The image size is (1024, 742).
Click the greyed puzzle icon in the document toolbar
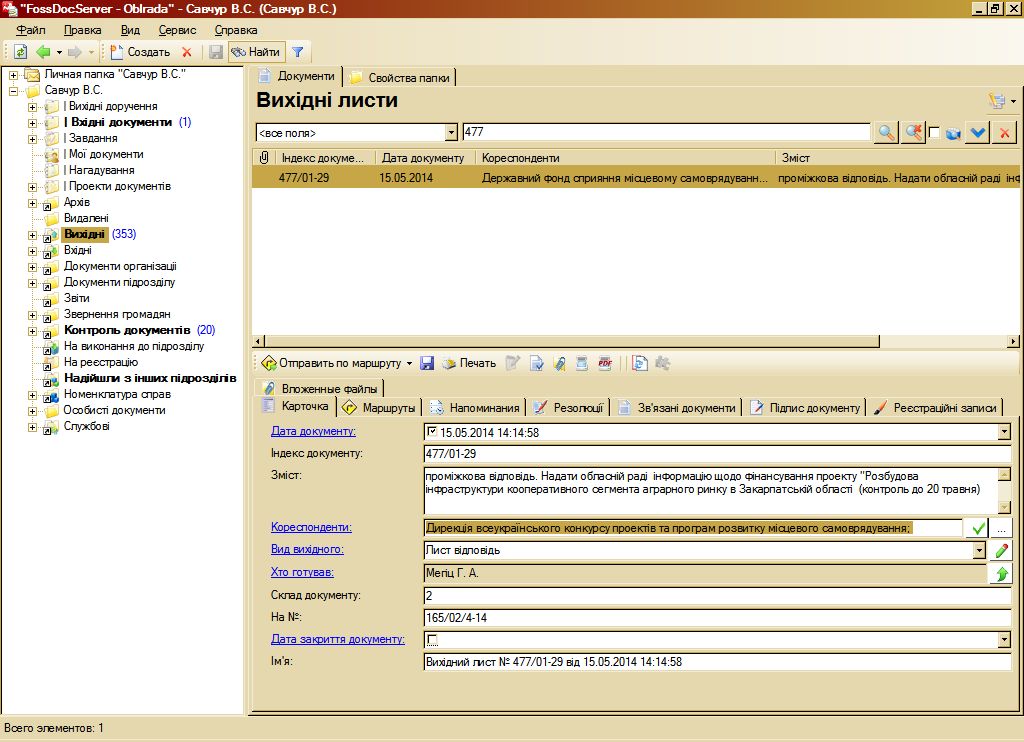pyautogui.click(x=663, y=363)
